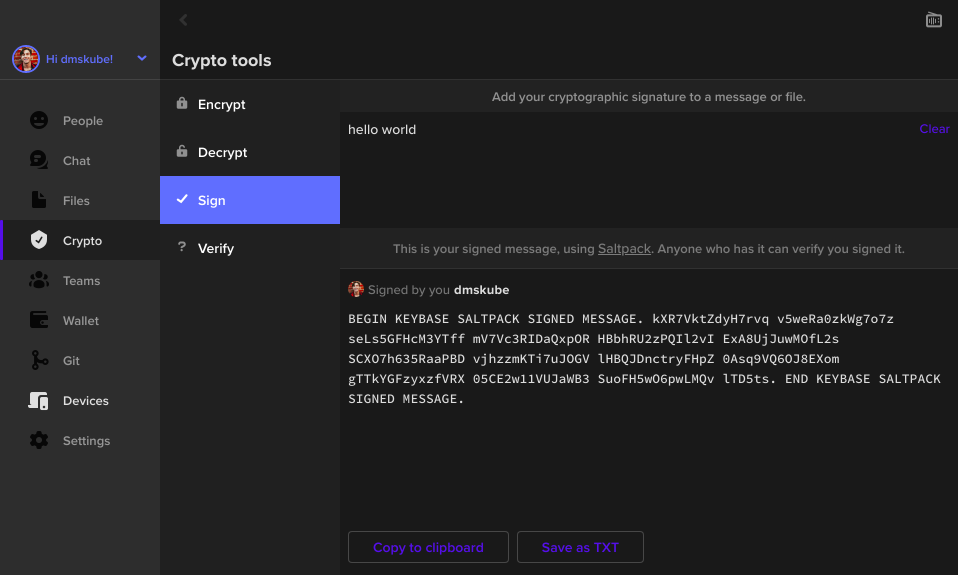Screen dimensions: 958x575
Task: Open the radio icon in top right
Action: [934, 20]
